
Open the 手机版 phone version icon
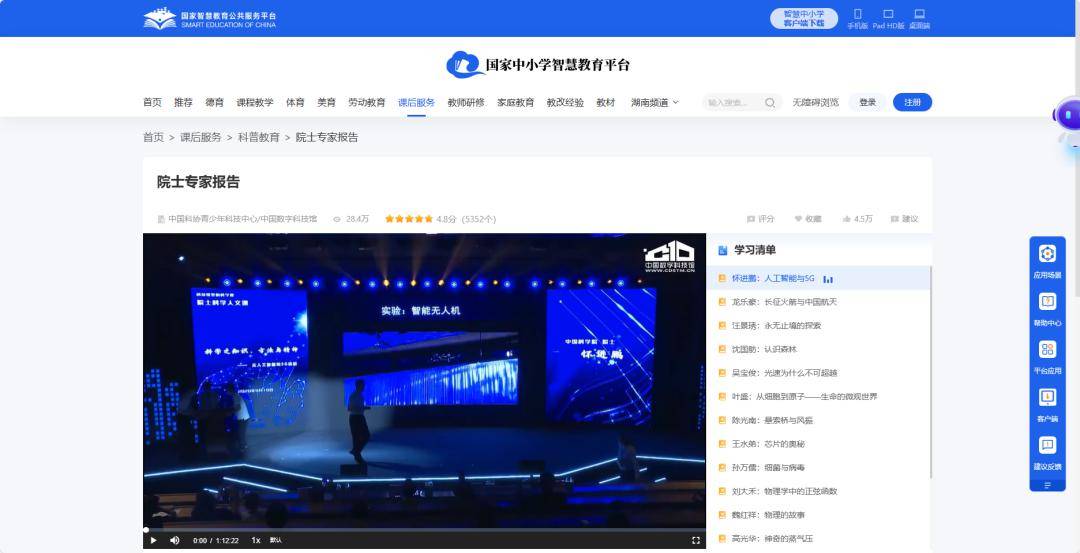coord(858,19)
